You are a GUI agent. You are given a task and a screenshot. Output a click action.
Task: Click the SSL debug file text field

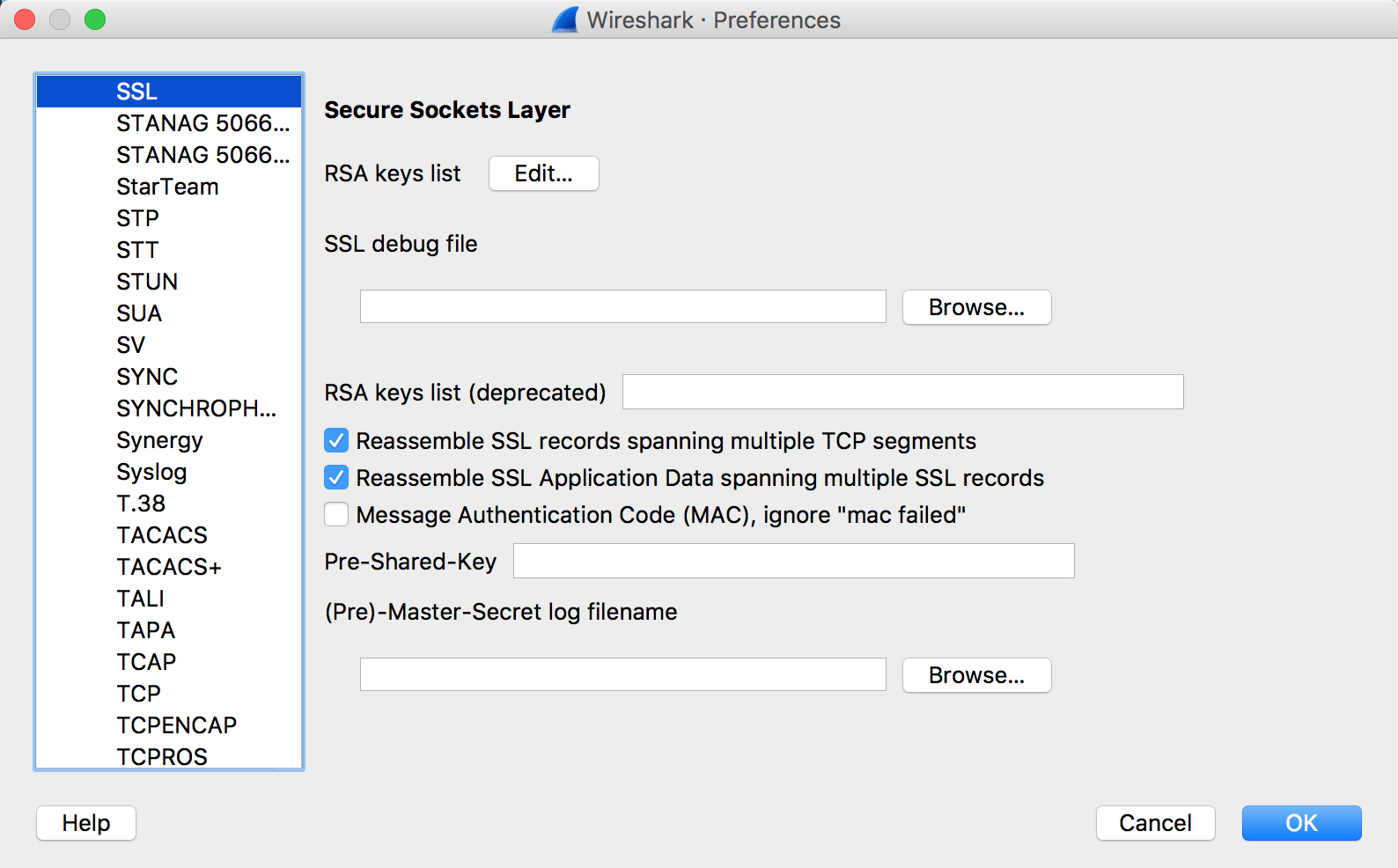tap(622, 307)
